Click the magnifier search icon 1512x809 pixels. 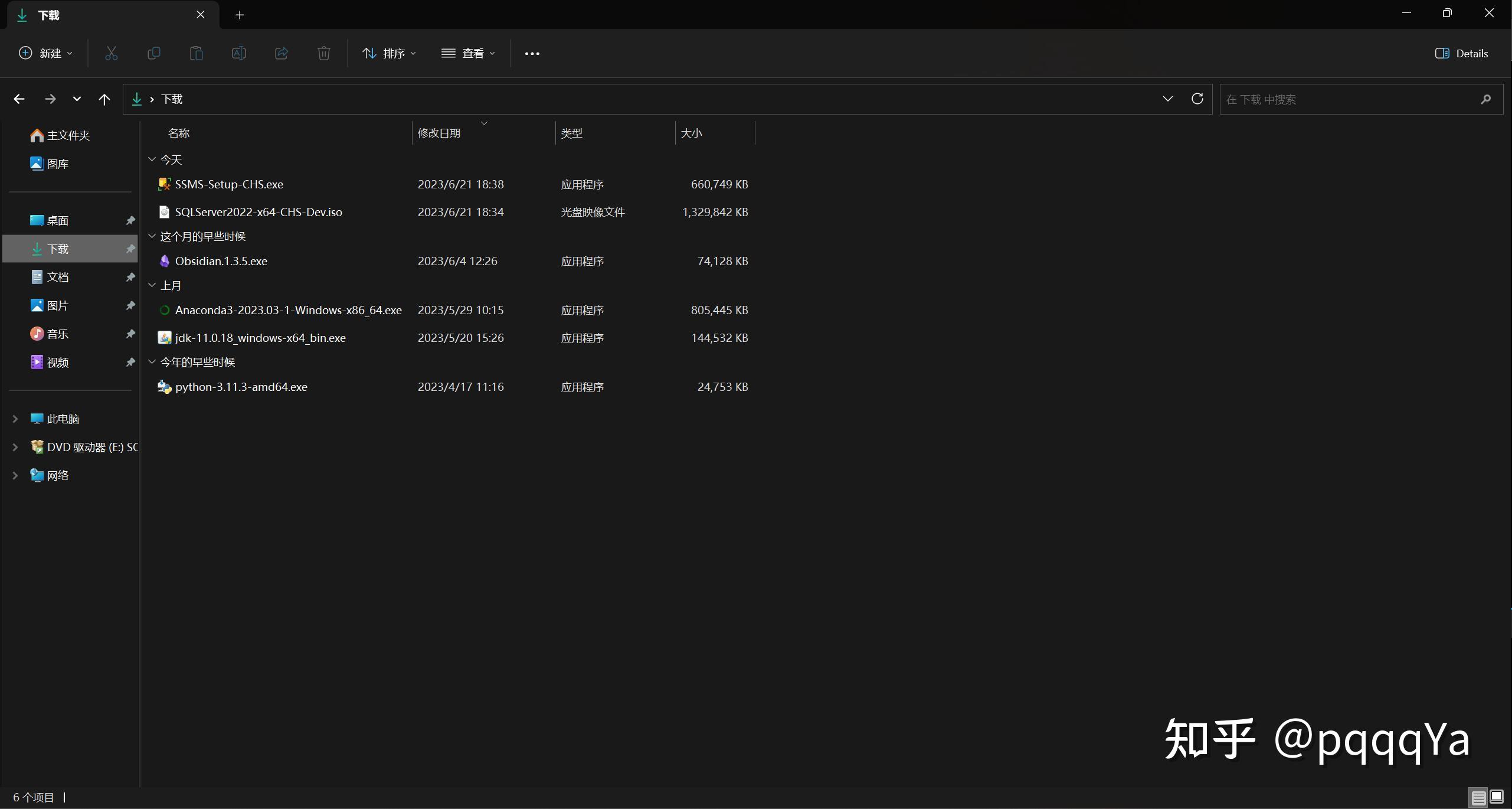(1485, 99)
